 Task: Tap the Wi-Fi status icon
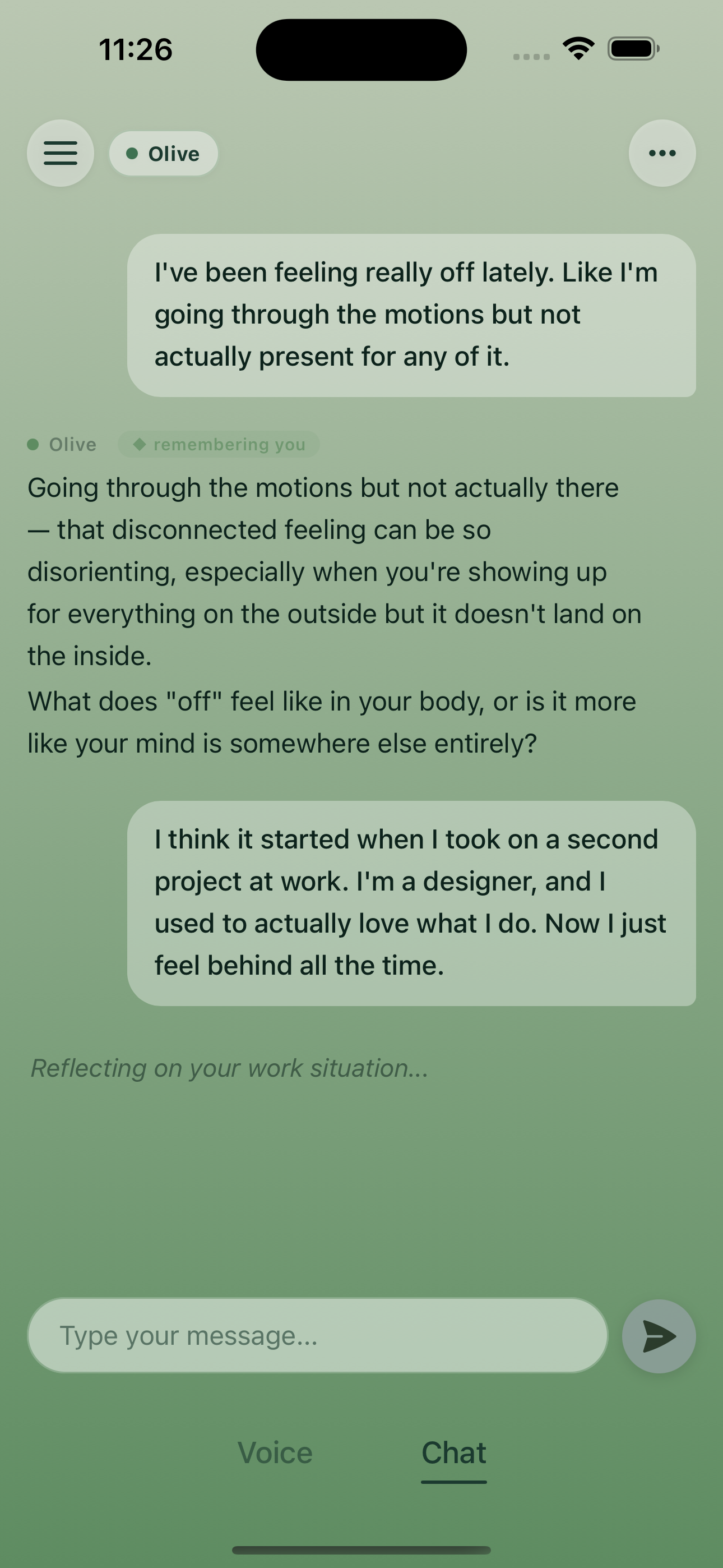click(x=578, y=49)
